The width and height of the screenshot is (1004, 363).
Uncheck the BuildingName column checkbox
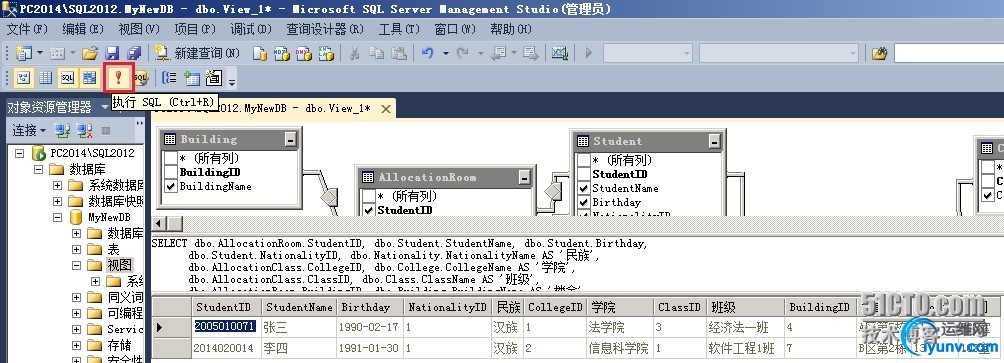click(x=170, y=186)
